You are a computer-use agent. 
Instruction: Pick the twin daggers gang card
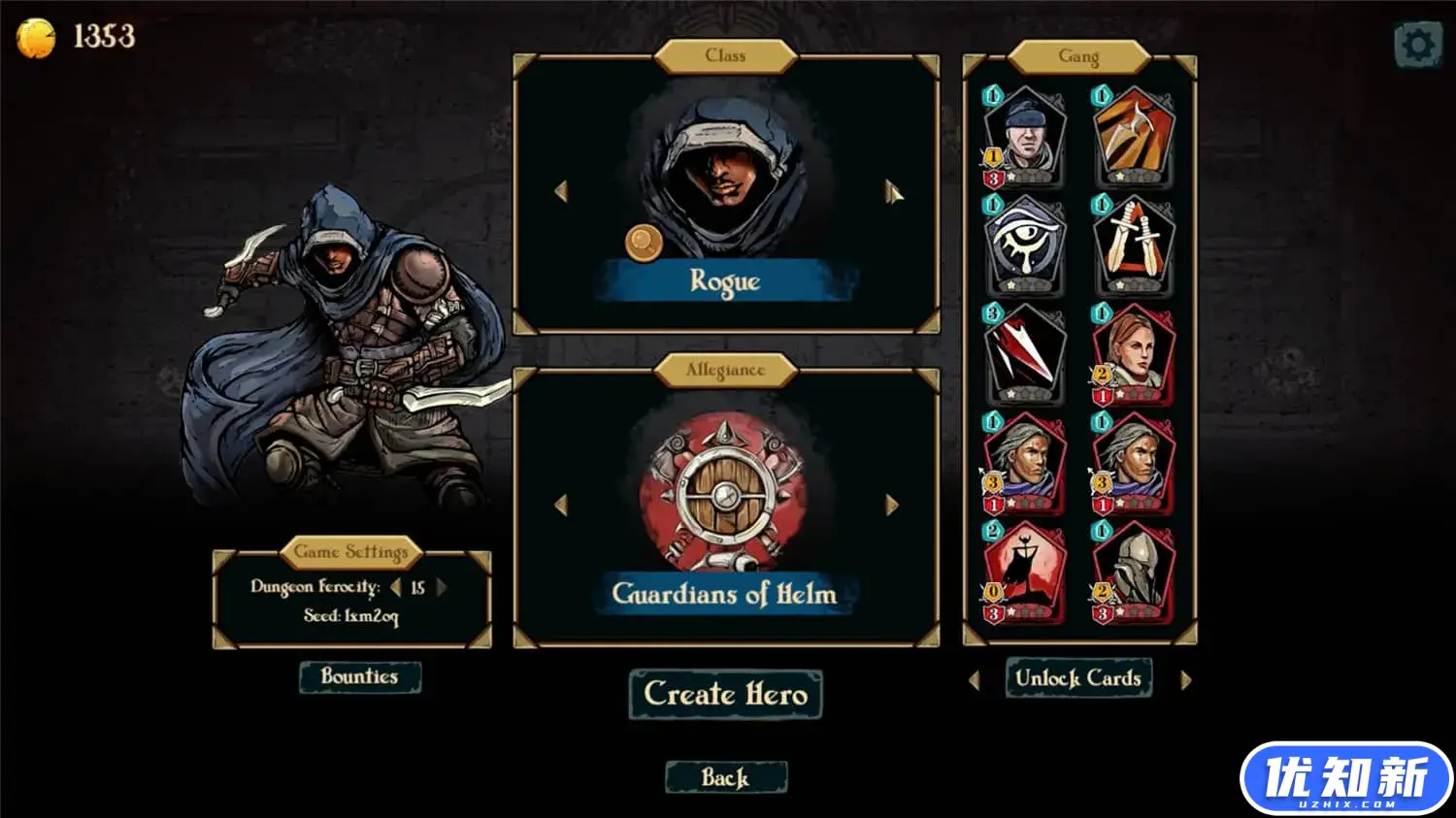[x=1134, y=245]
